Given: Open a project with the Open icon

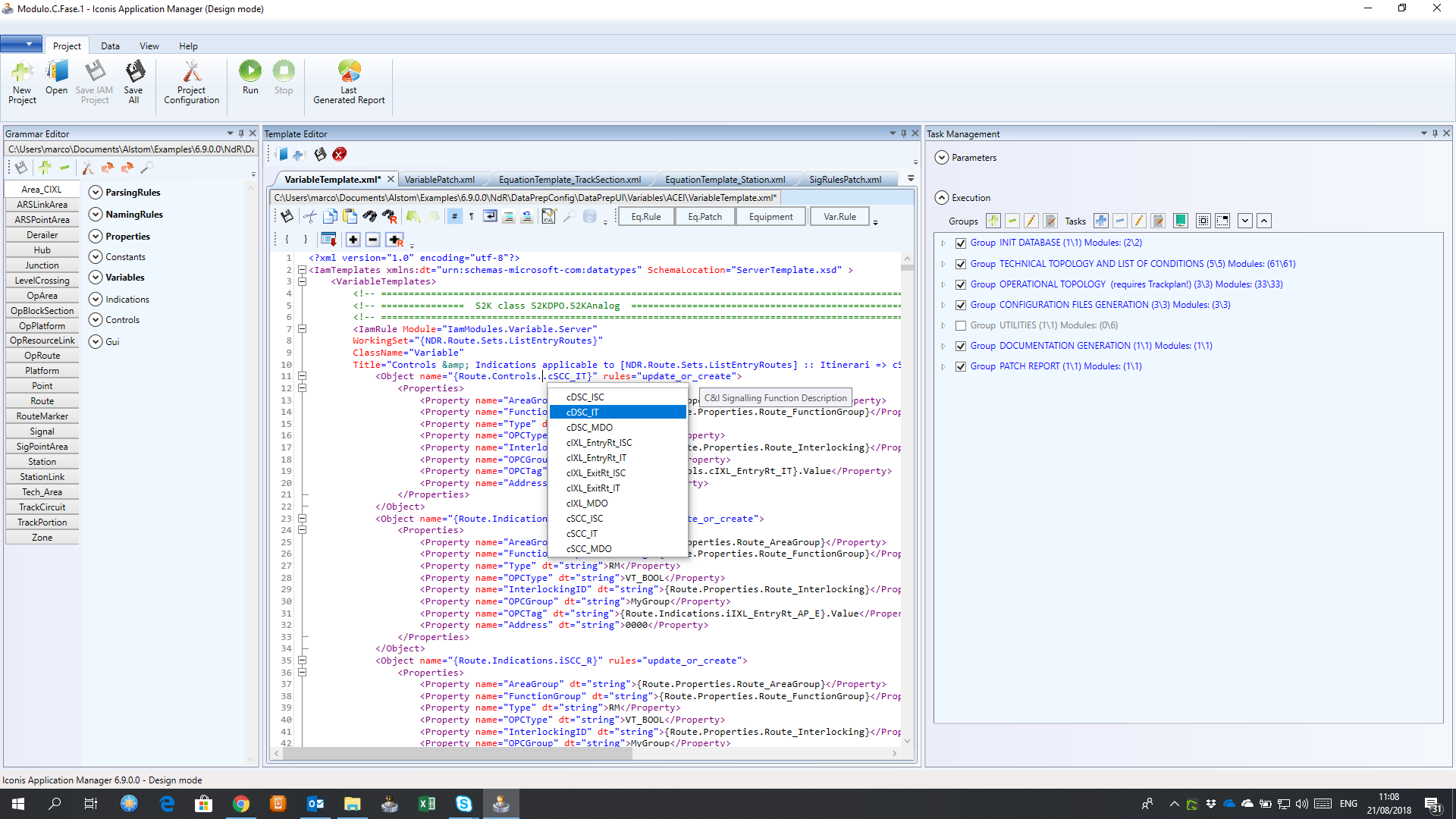Looking at the screenshot, I should pos(56,78).
